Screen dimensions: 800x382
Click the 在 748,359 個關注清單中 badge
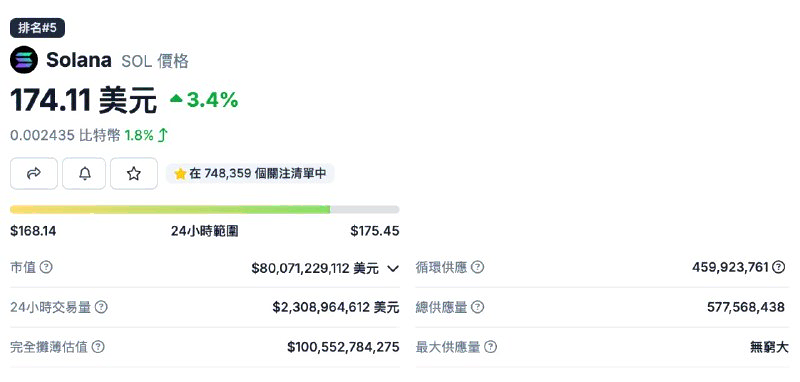250,174
